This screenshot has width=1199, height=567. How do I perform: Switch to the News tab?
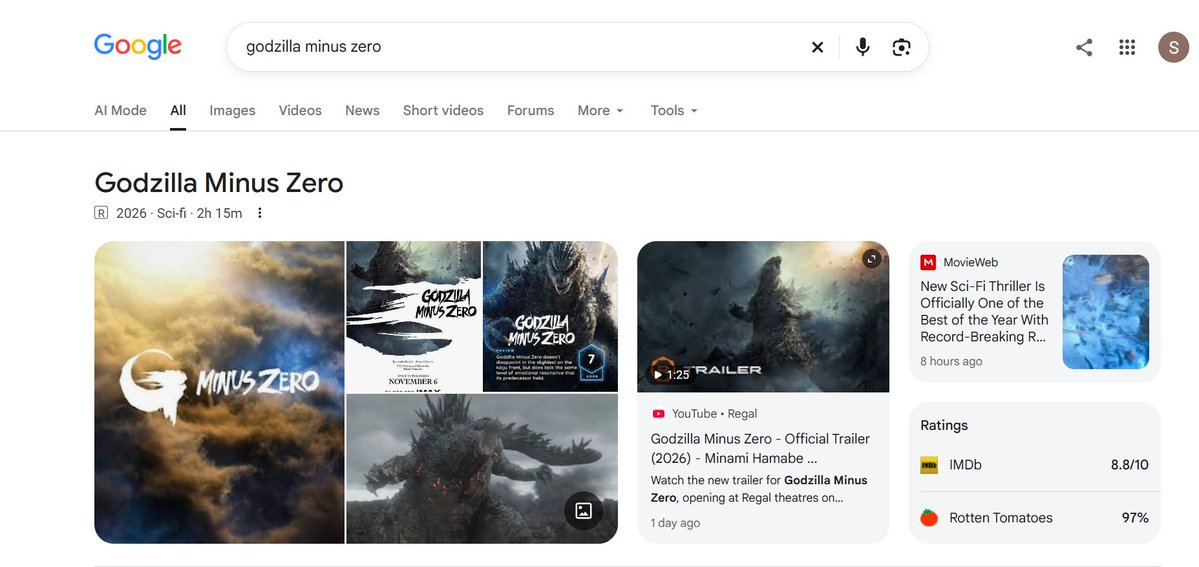(362, 110)
